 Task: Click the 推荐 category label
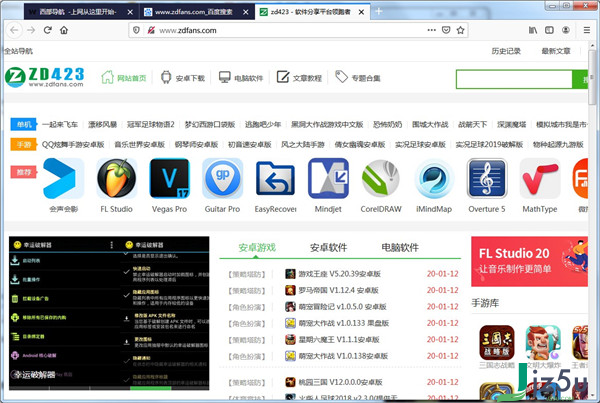click(x=24, y=172)
